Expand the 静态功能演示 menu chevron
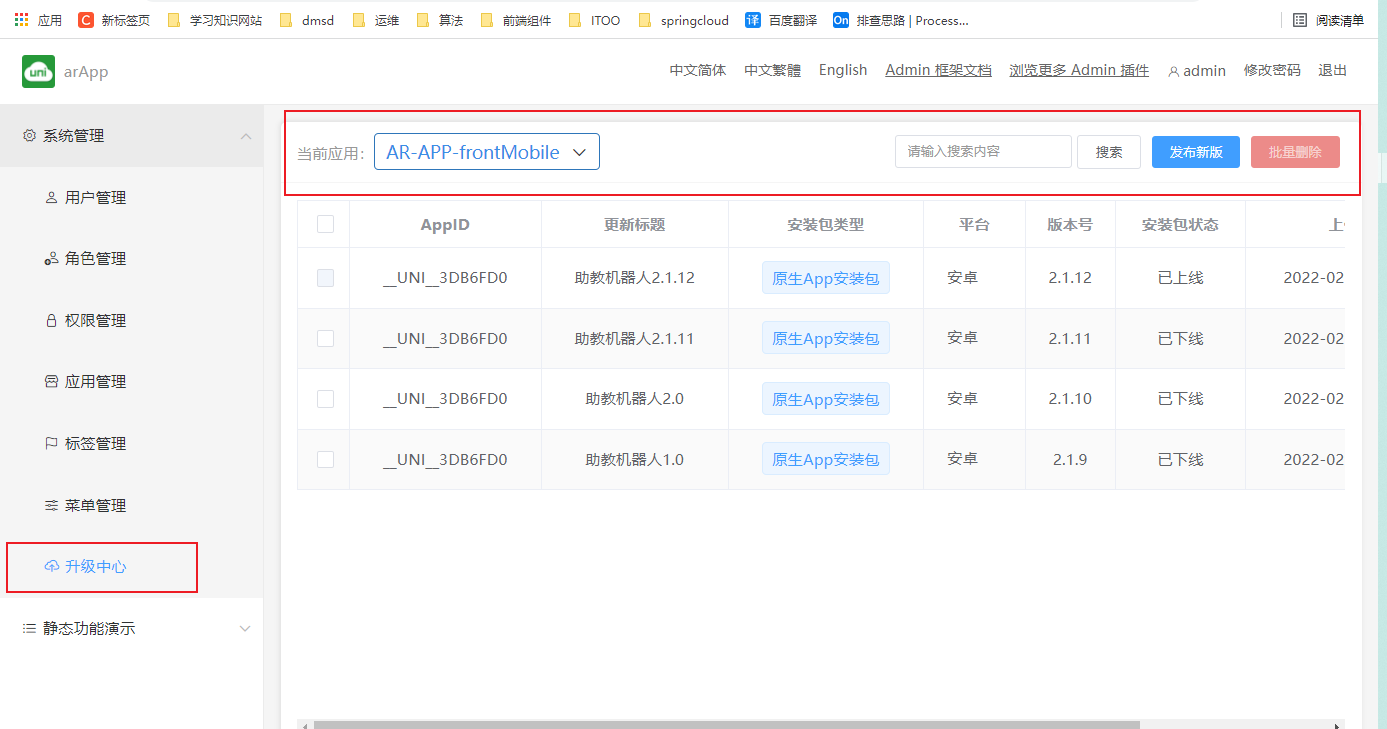Image resolution: width=1387 pixels, height=729 pixels. pyautogui.click(x=246, y=629)
